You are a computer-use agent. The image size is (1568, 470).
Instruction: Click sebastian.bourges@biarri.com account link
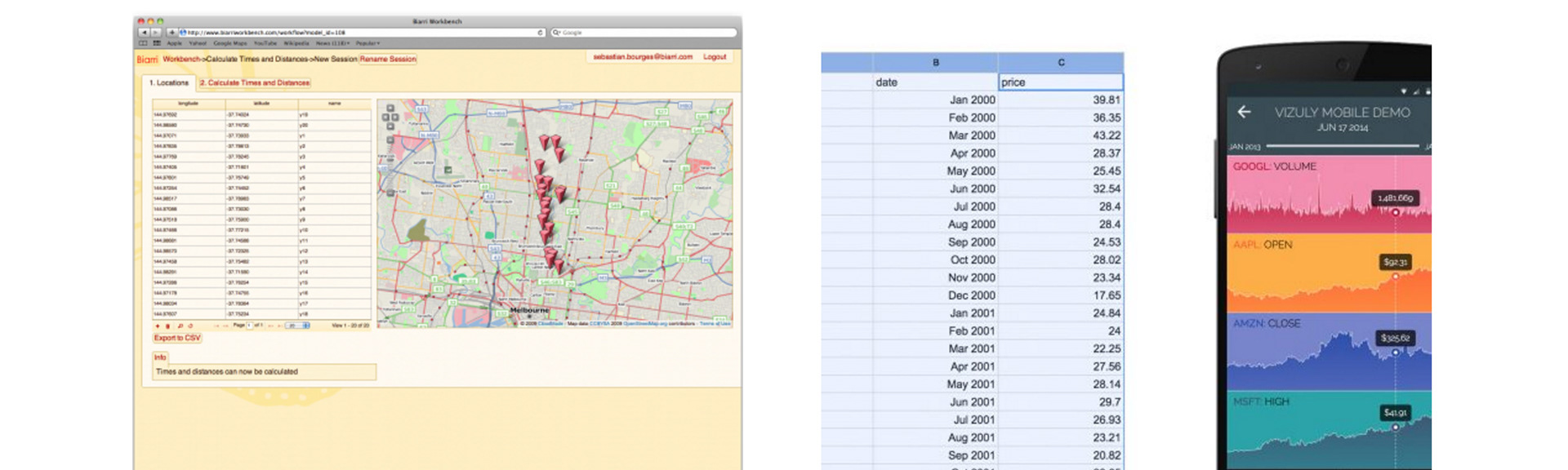coord(643,57)
